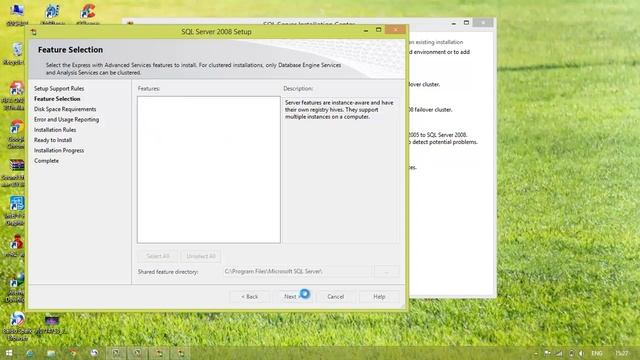Screen dimensions: 640x360
Task: Click the description text about server features
Action: [x=339, y=109]
